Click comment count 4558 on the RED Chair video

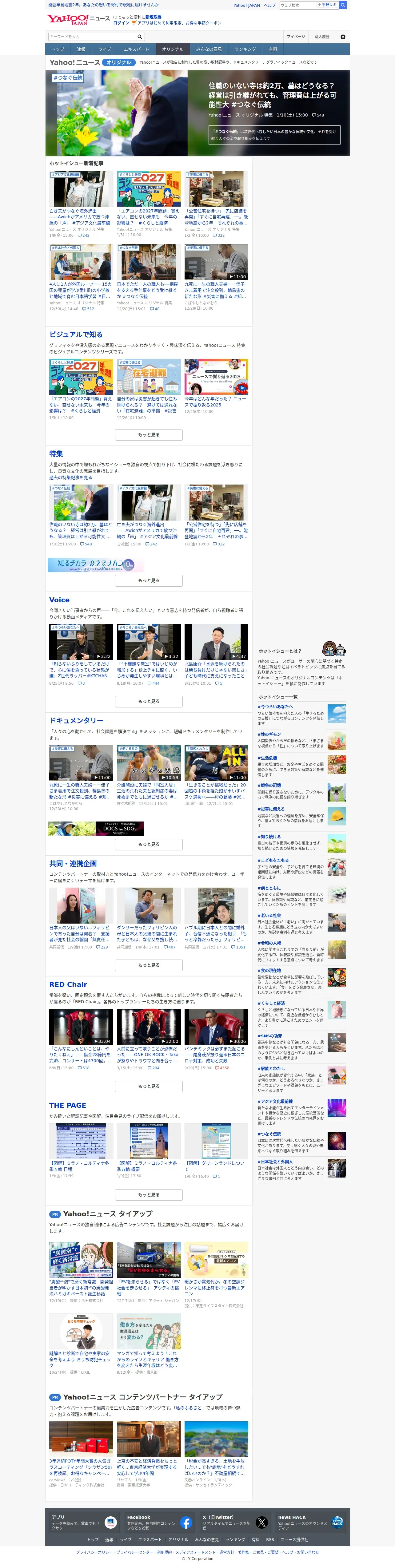(x=223, y=1068)
